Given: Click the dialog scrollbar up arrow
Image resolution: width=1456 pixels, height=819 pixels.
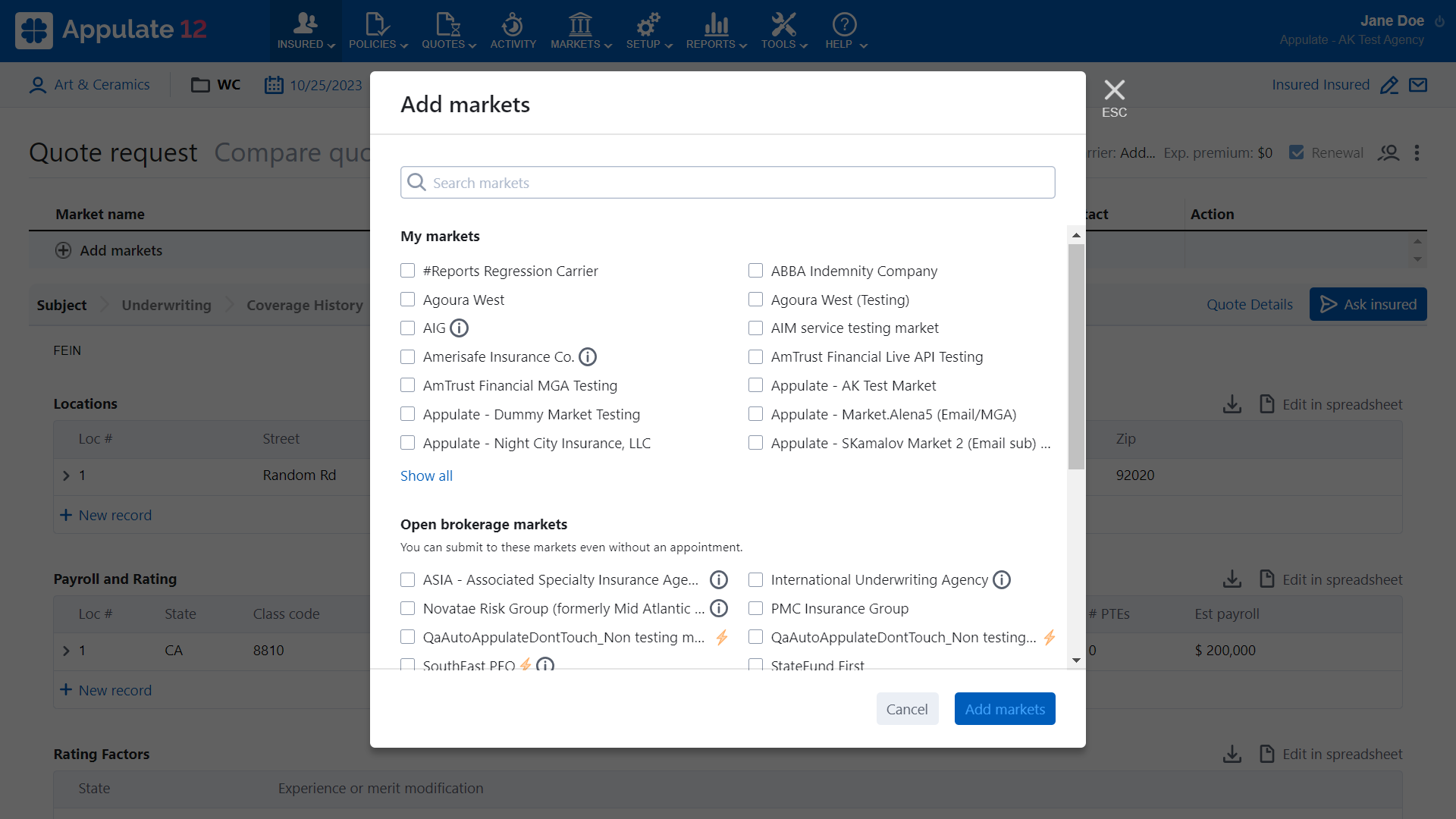Looking at the screenshot, I should pos(1076,235).
